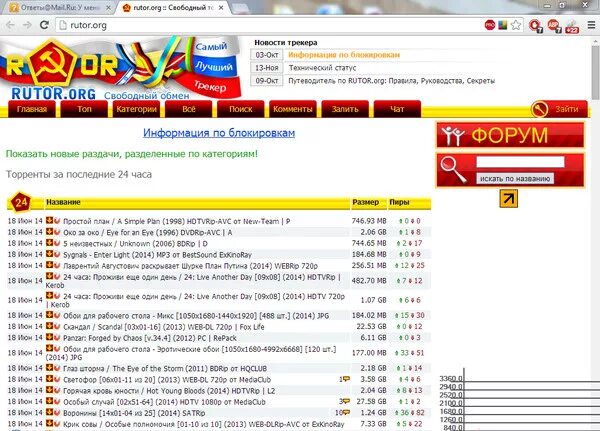Click the extension icon with +22 badge

coord(572,26)
